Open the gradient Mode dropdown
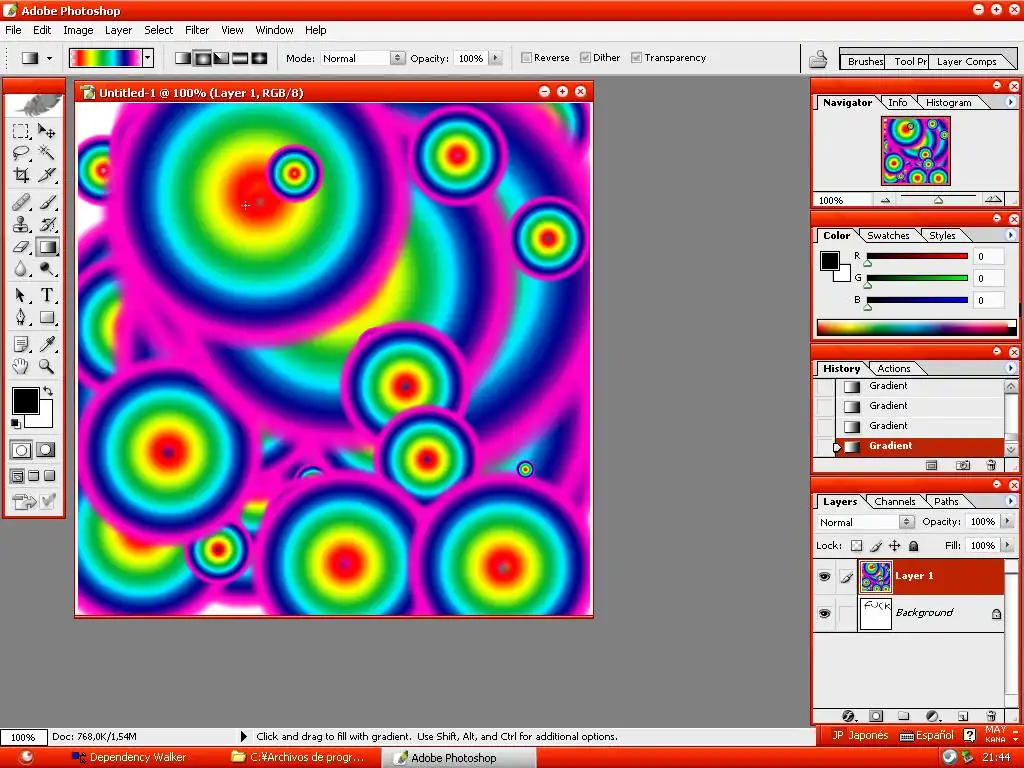Screen dimensions: 1024x768 pos(363,58)
